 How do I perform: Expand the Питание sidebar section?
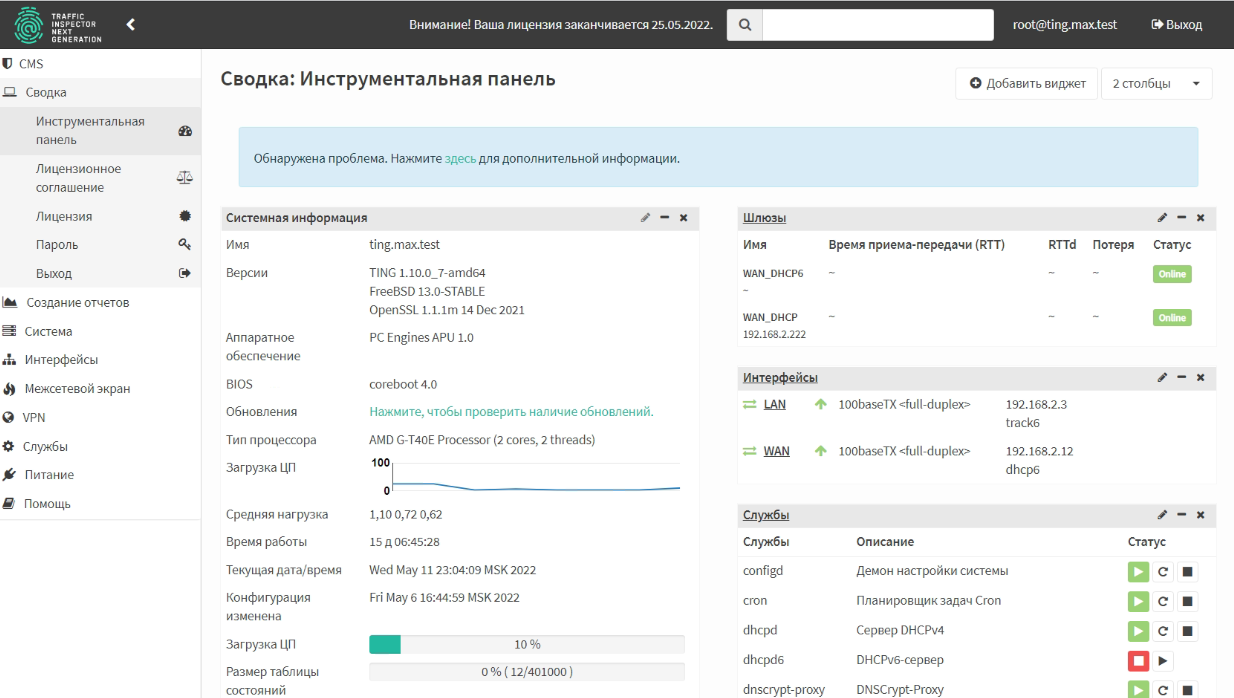click(100, 475)
